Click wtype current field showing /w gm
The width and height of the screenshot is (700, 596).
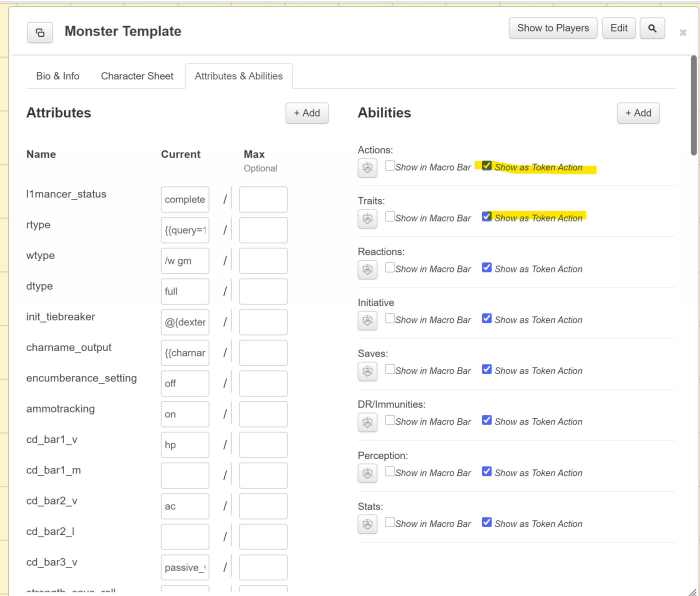coord(185,261)
